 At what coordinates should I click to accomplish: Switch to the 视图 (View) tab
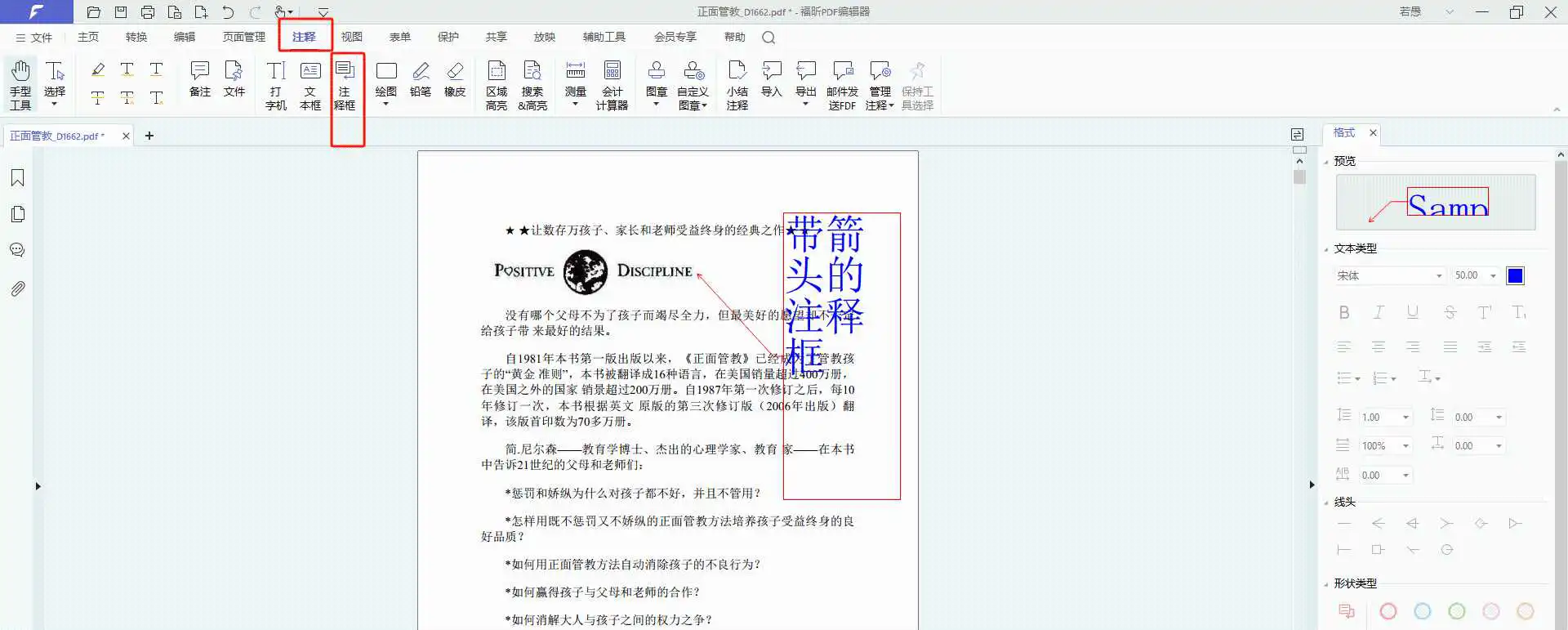[352, 38]
